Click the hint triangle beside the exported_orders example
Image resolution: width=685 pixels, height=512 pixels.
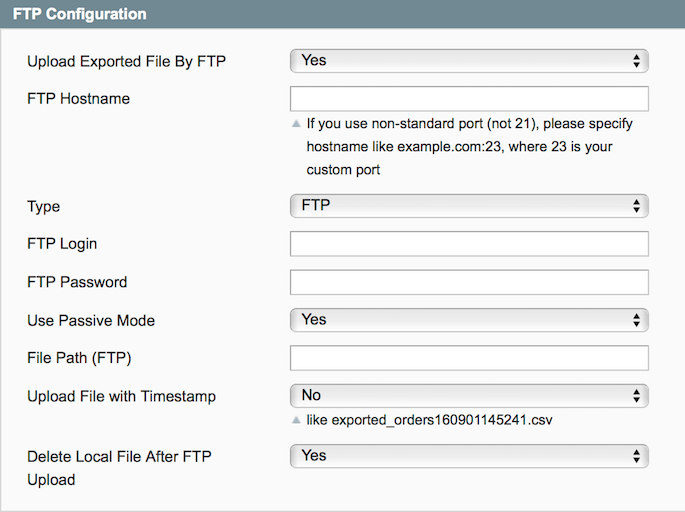[x=295, y=420]
